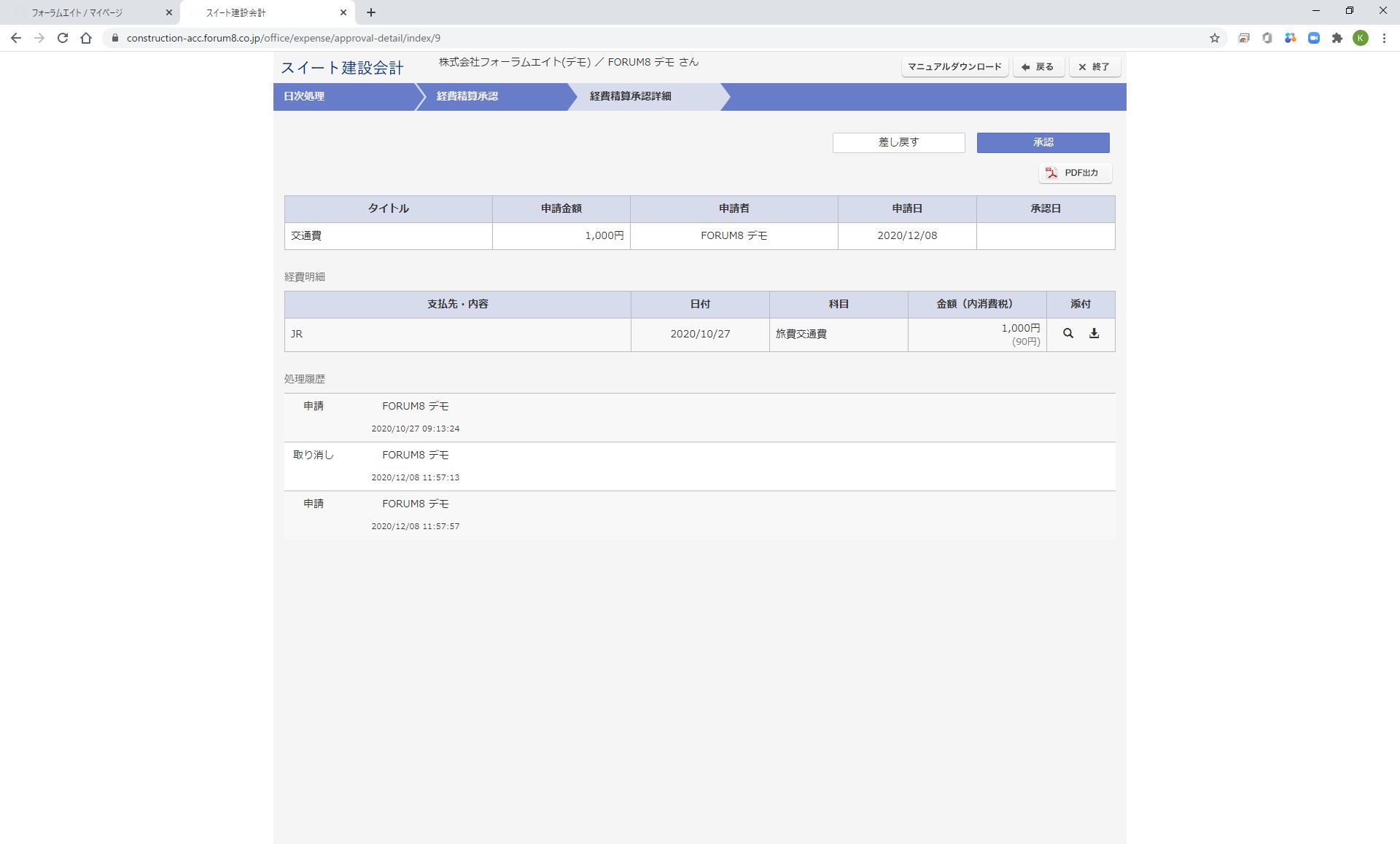
Task: Export expense report via PDF出力 button
Action: tap(1075, 173)
